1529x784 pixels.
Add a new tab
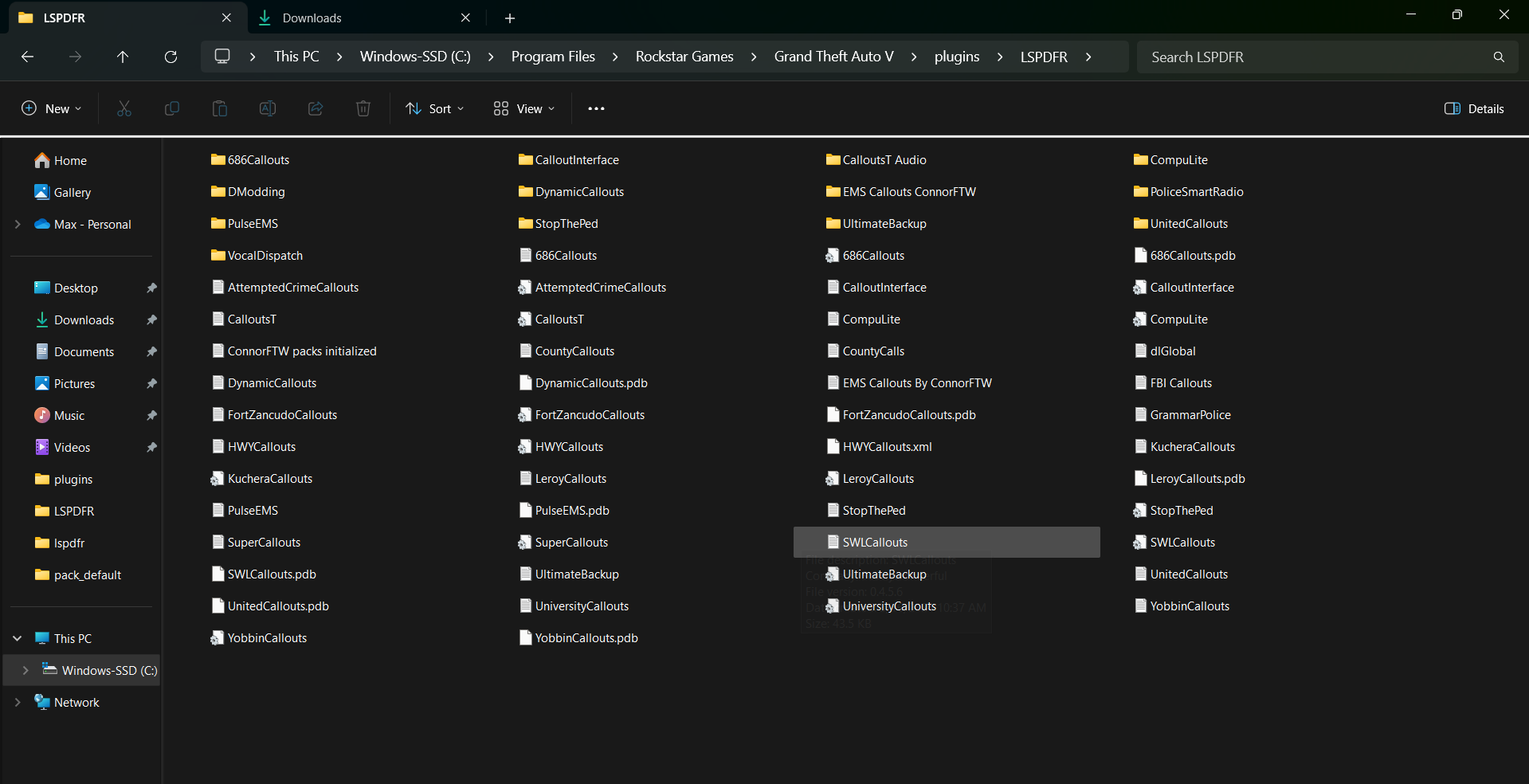pos(510,18)
